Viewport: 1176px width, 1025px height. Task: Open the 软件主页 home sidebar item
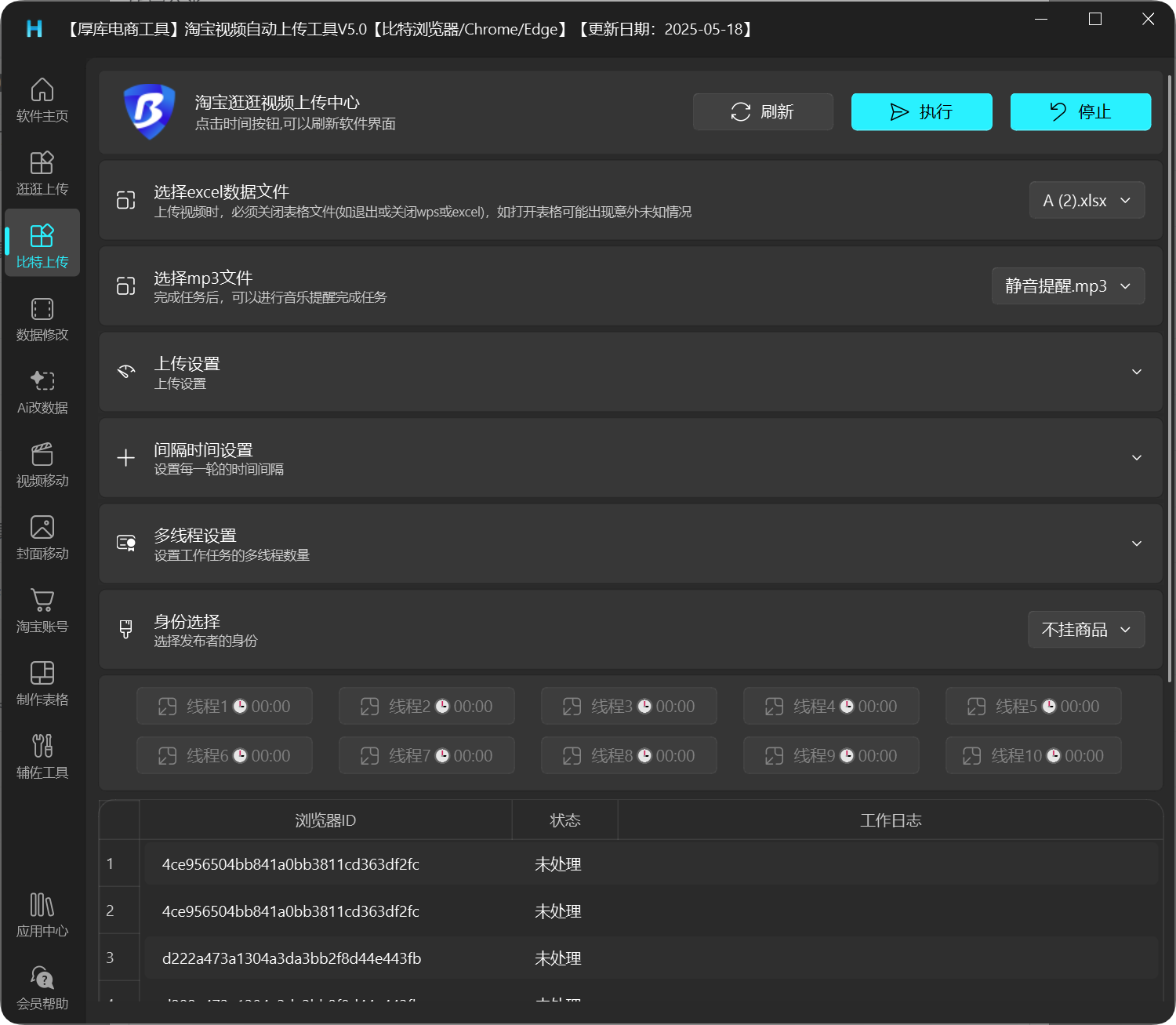pyautogui.click(x=42, y=100)
